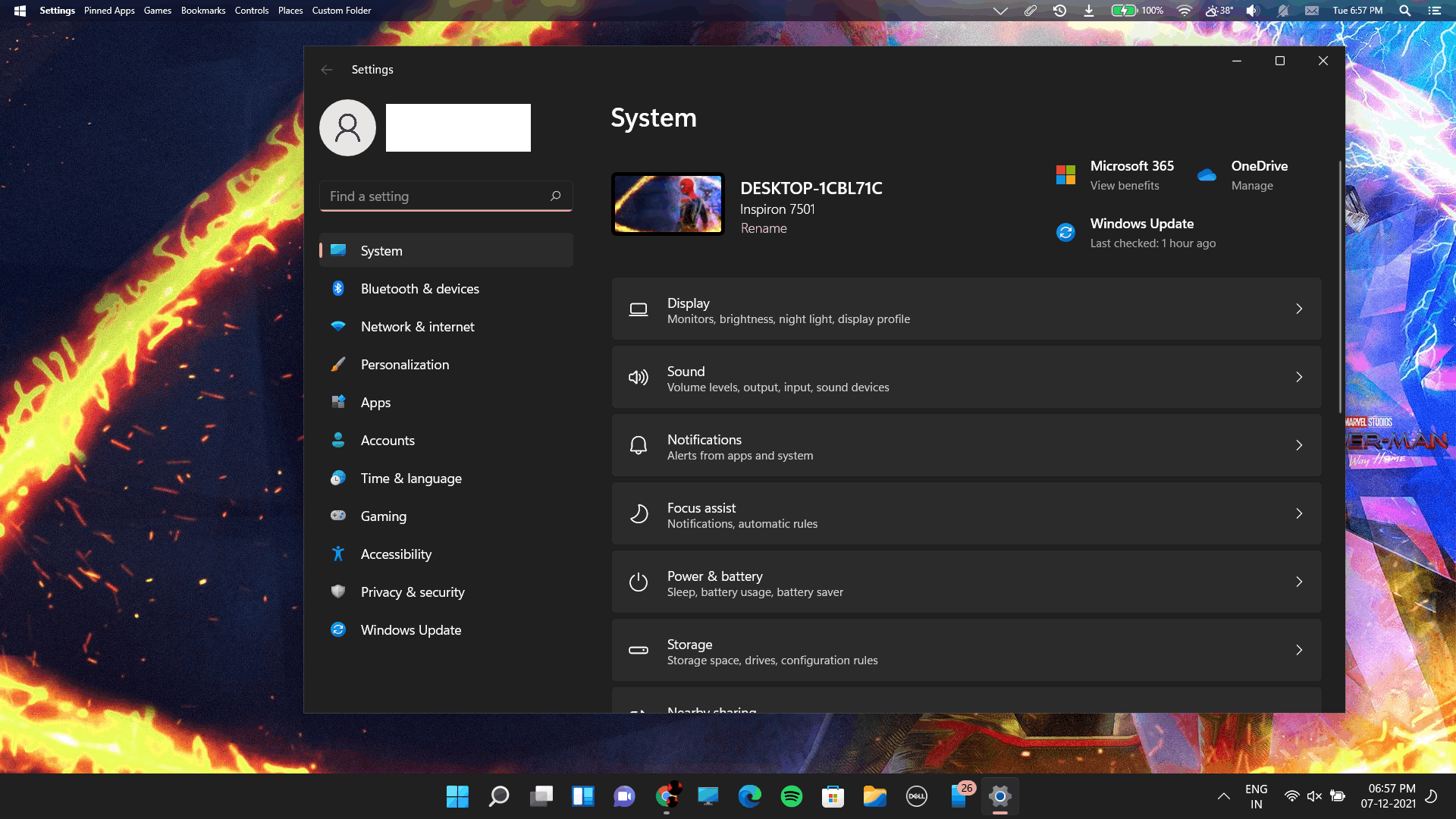The height and width of the screenshot is (819, 1456).
Task: Expand Display settings chevron
Action: tap(1299, 309)
